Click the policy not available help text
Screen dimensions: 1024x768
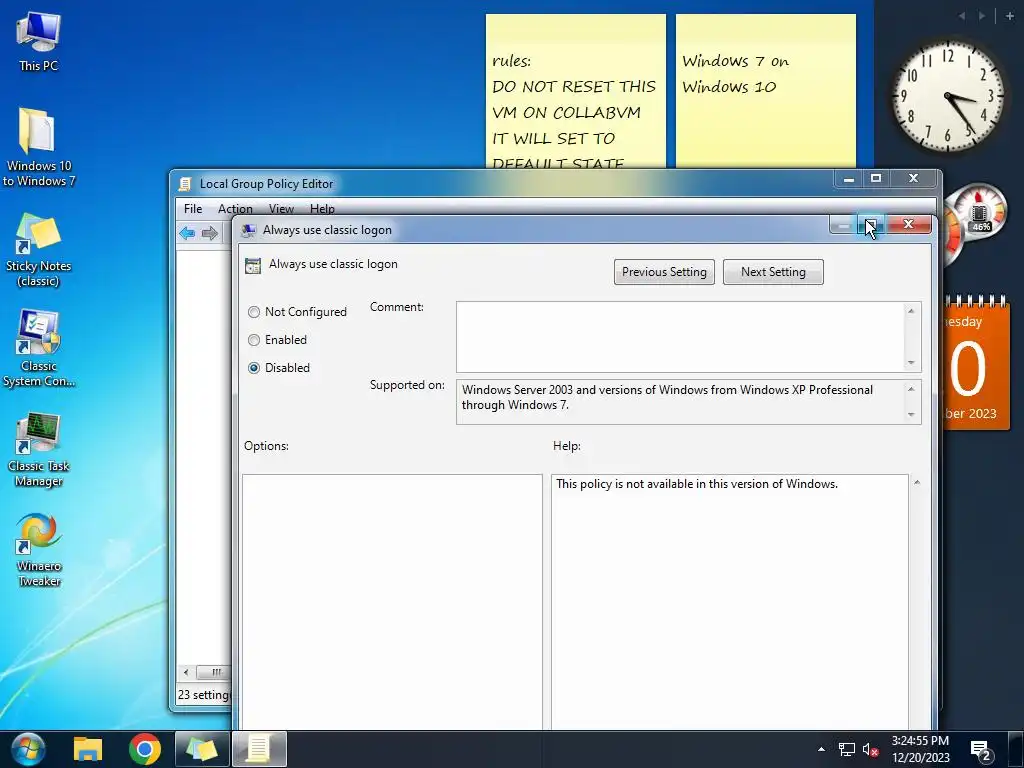697,484
